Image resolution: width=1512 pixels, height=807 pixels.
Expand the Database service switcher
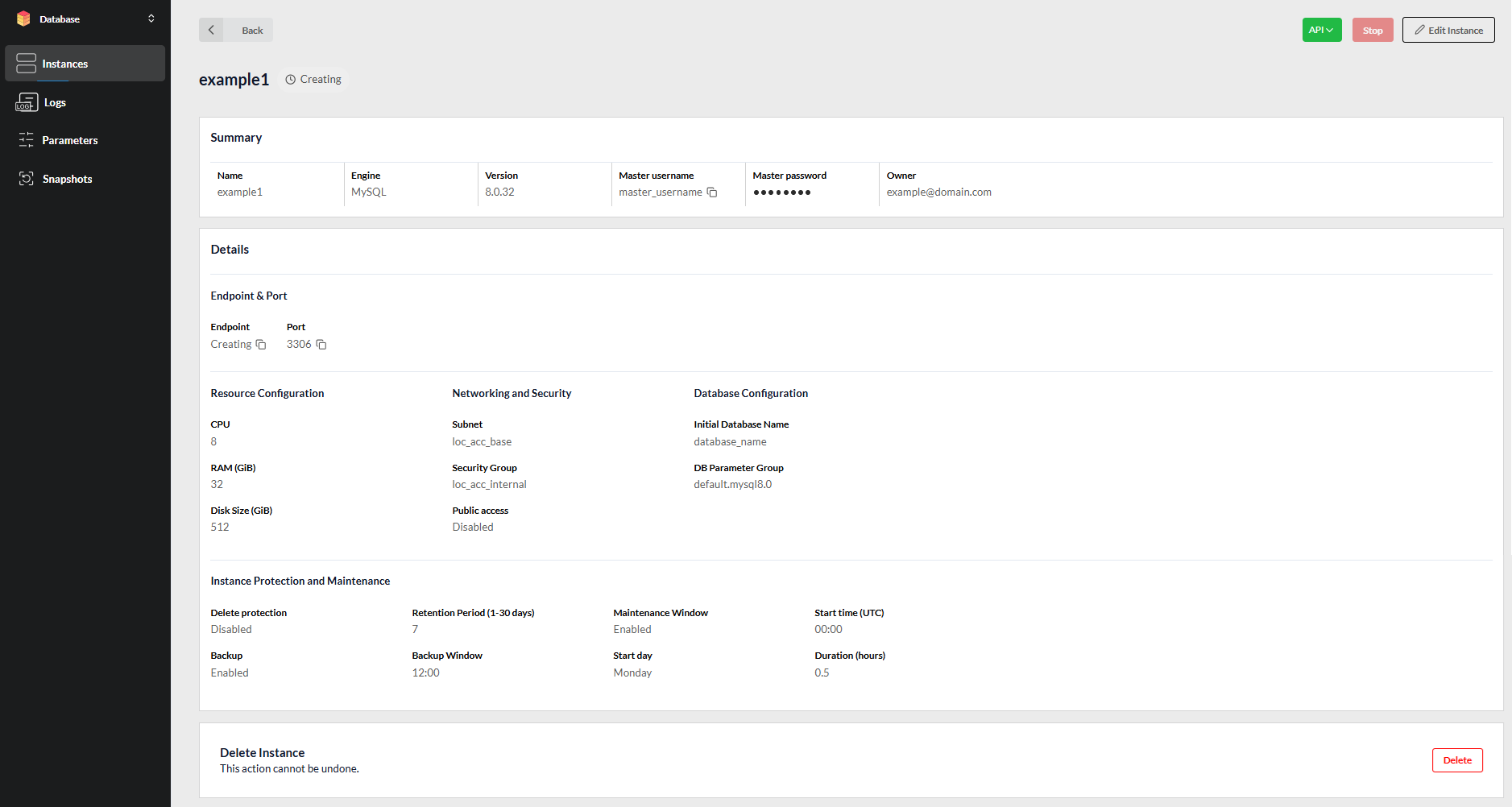[x=151, y=19]
